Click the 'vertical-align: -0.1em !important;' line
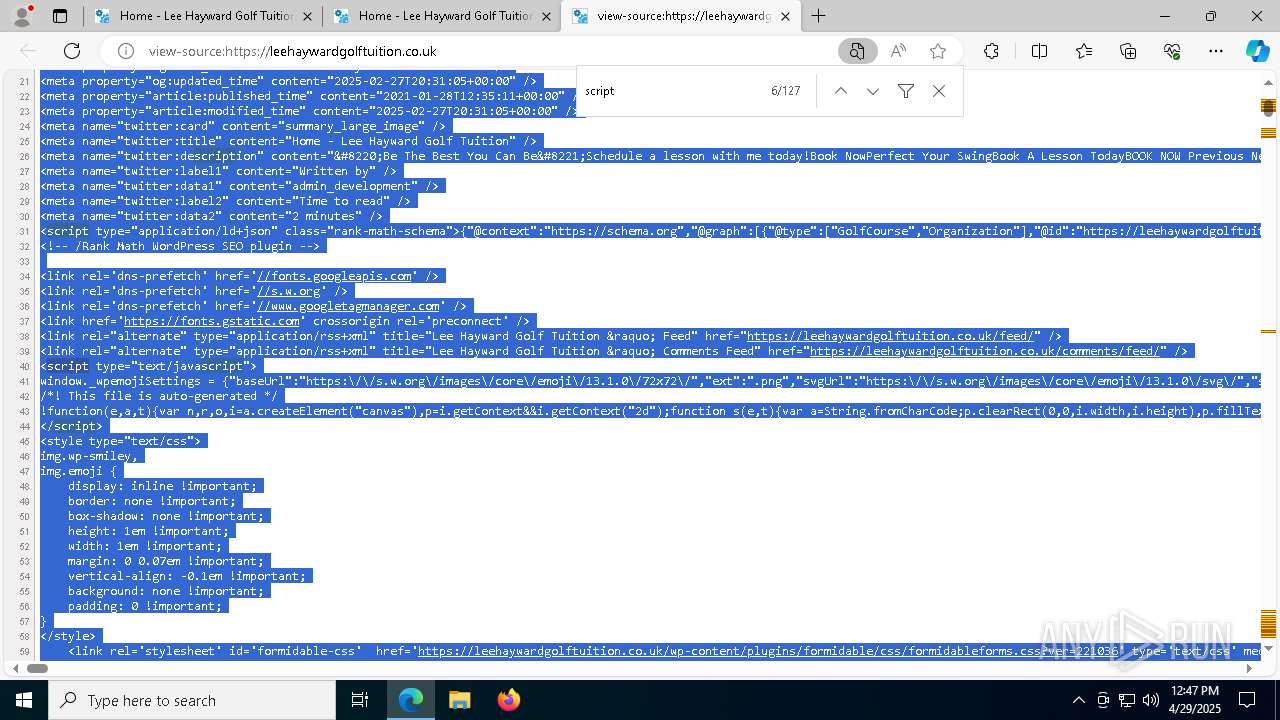The image size is (1280, 720). (187, 576)
